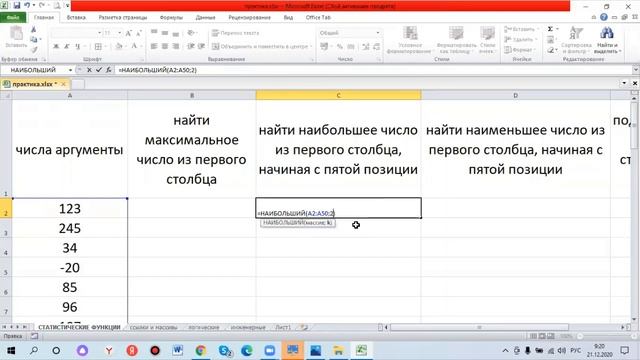Open Conditional Formatting (Условное форматирование)

click(x=409, y=40)
